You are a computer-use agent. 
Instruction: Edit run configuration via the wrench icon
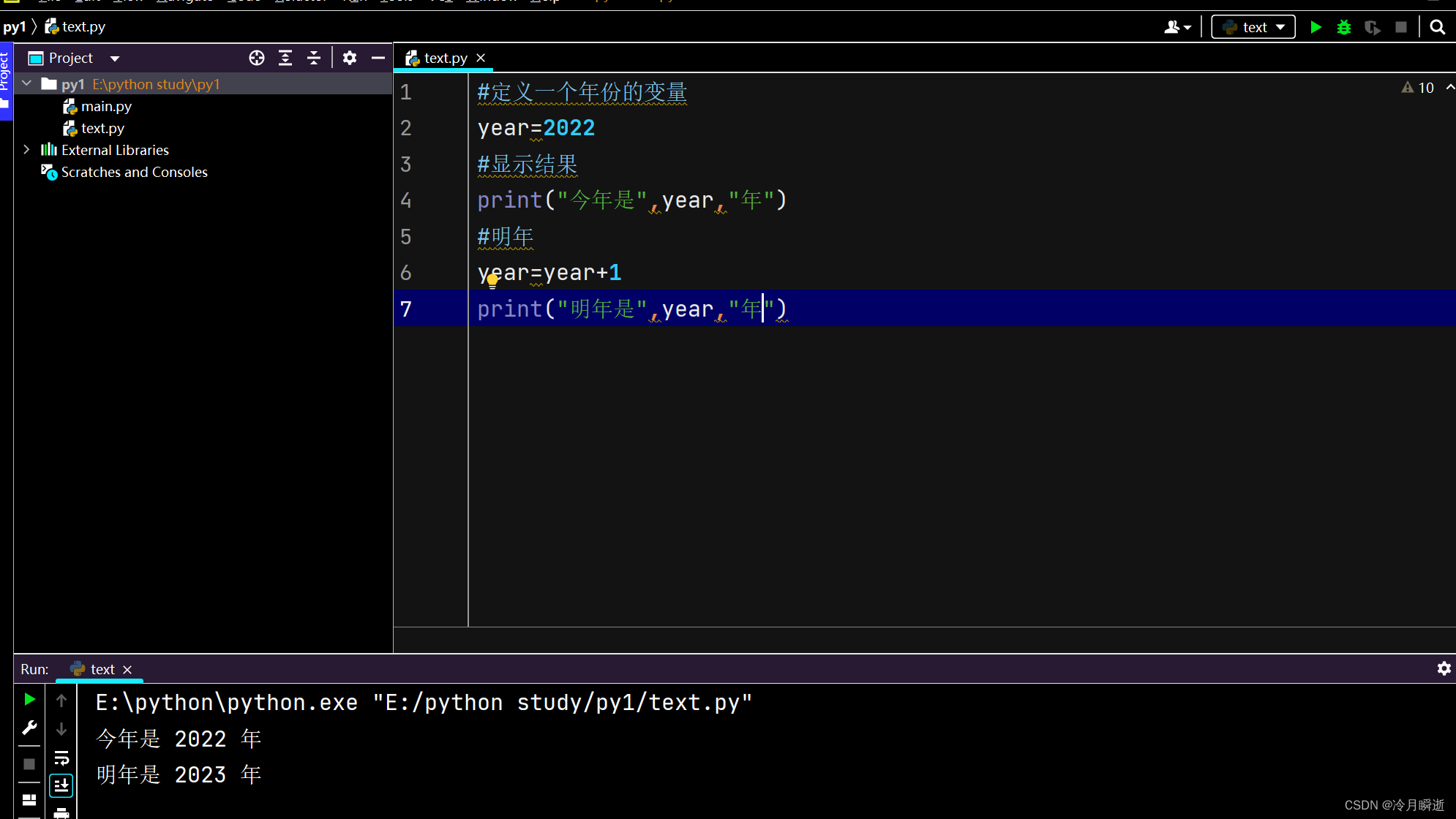pyautogui.click(x=29, y=727)
